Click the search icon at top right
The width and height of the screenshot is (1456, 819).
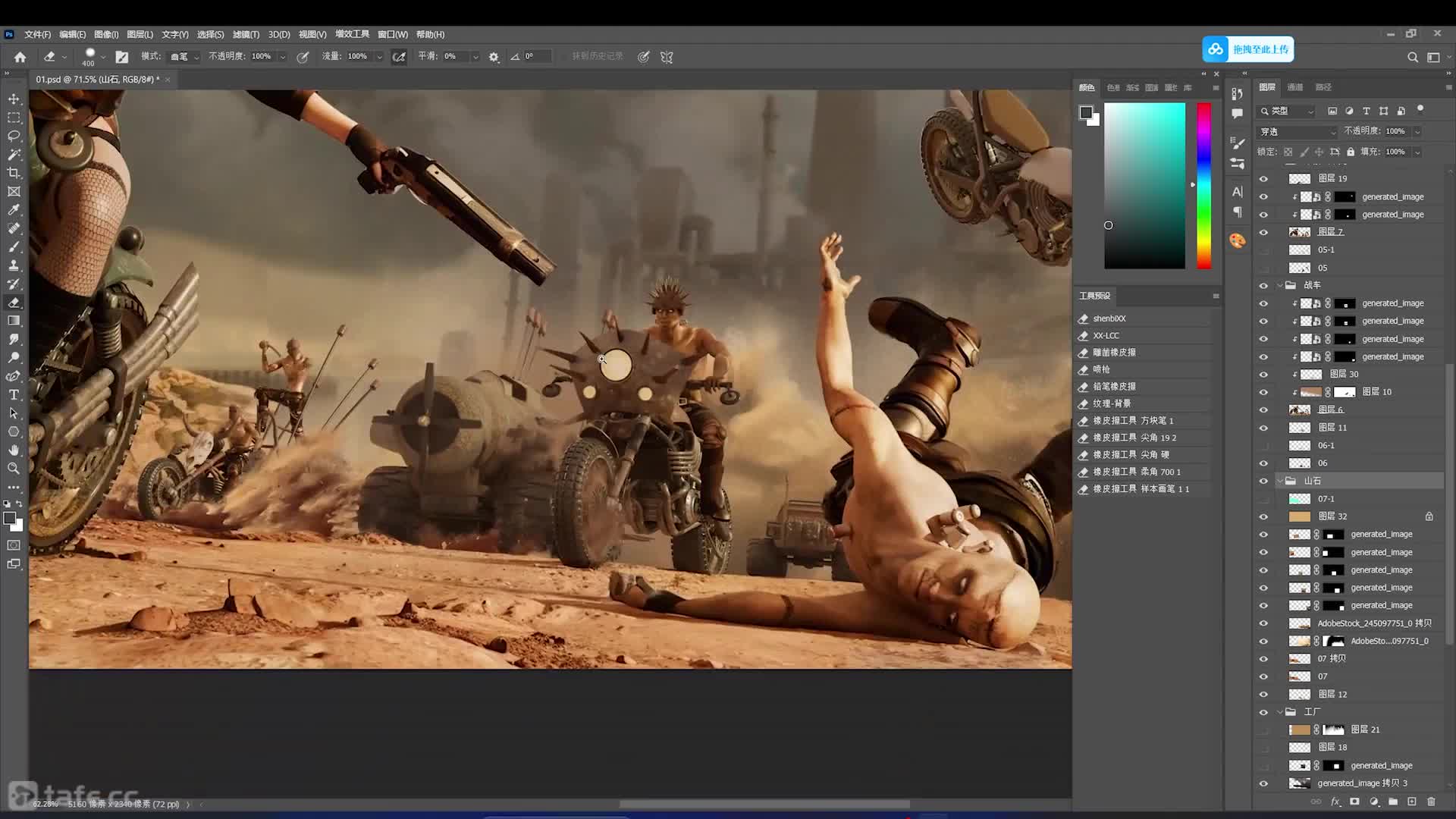click(x=1412, y=57)
